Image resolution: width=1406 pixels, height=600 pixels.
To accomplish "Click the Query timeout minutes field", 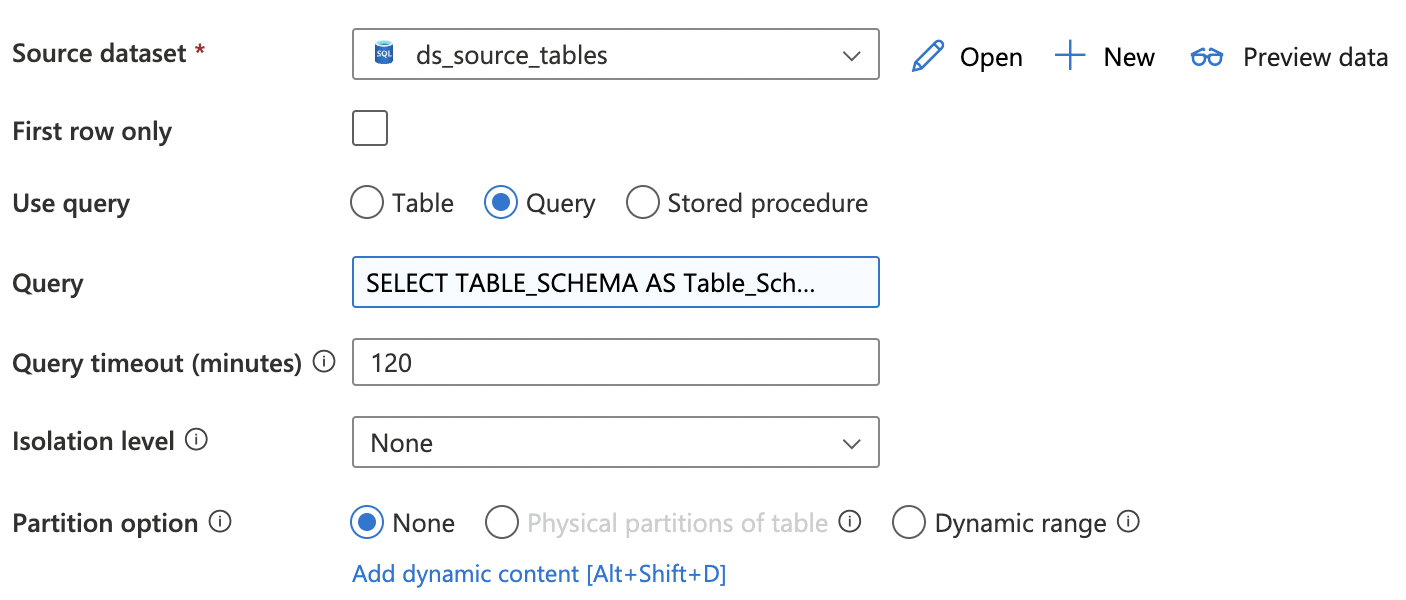I will [x=615, y=362].
